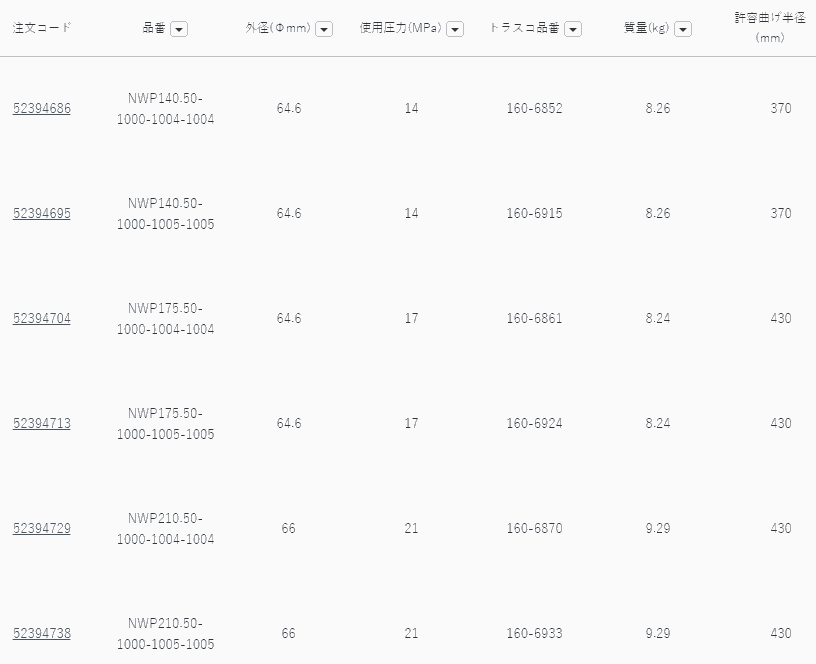This screenshot has height=664, width=816.
Task: Click Trusco number 160-6852 cell
Action: pyautogui.click(x=534, y=108)
